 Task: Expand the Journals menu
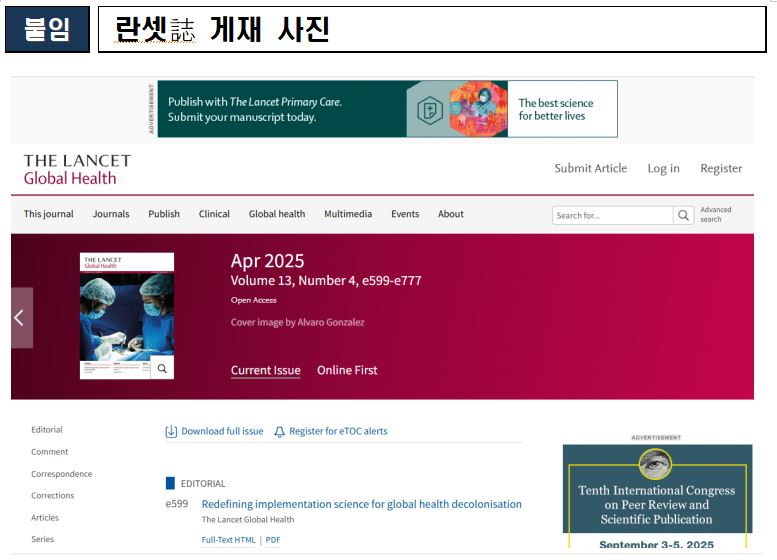click(111, 214)
